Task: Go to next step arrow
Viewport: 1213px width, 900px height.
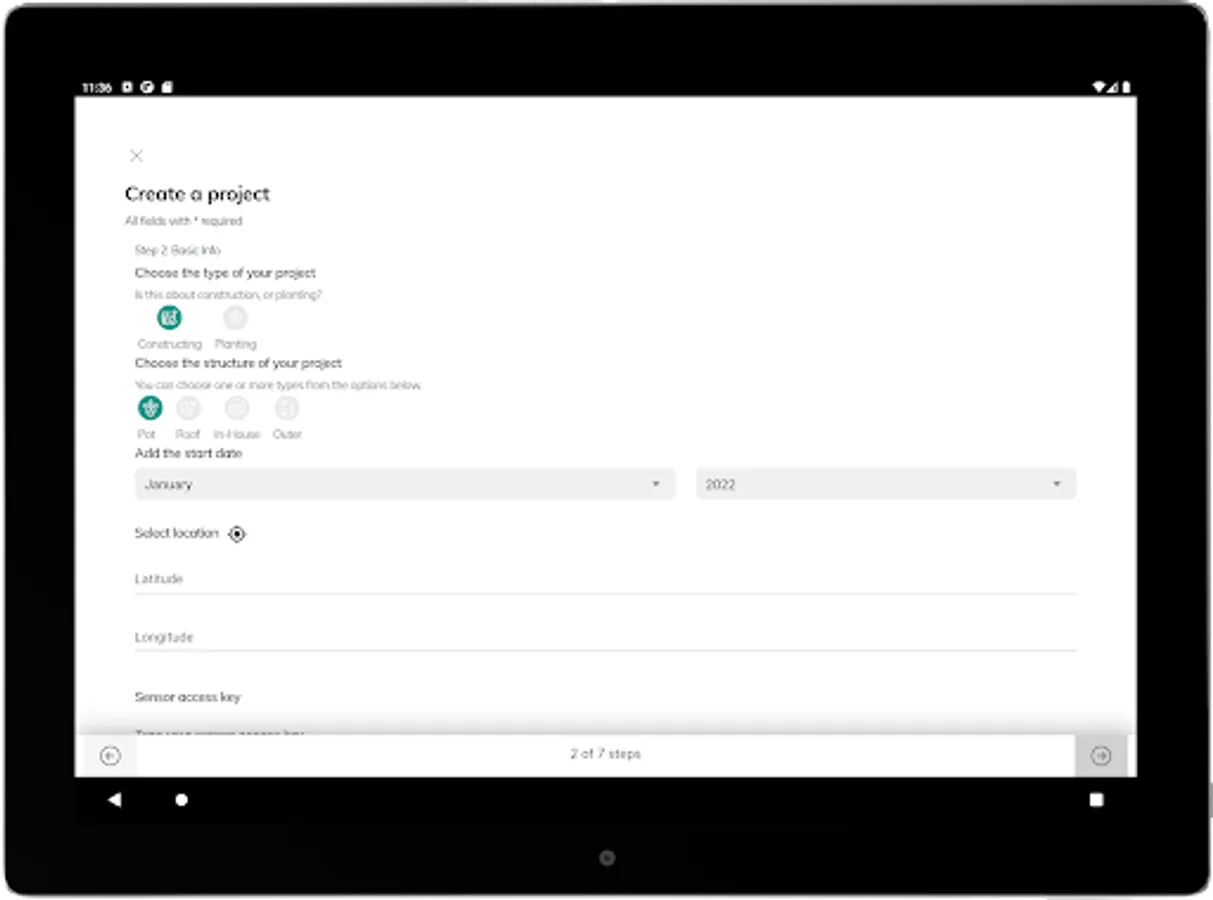Action: coord(1101,756)
